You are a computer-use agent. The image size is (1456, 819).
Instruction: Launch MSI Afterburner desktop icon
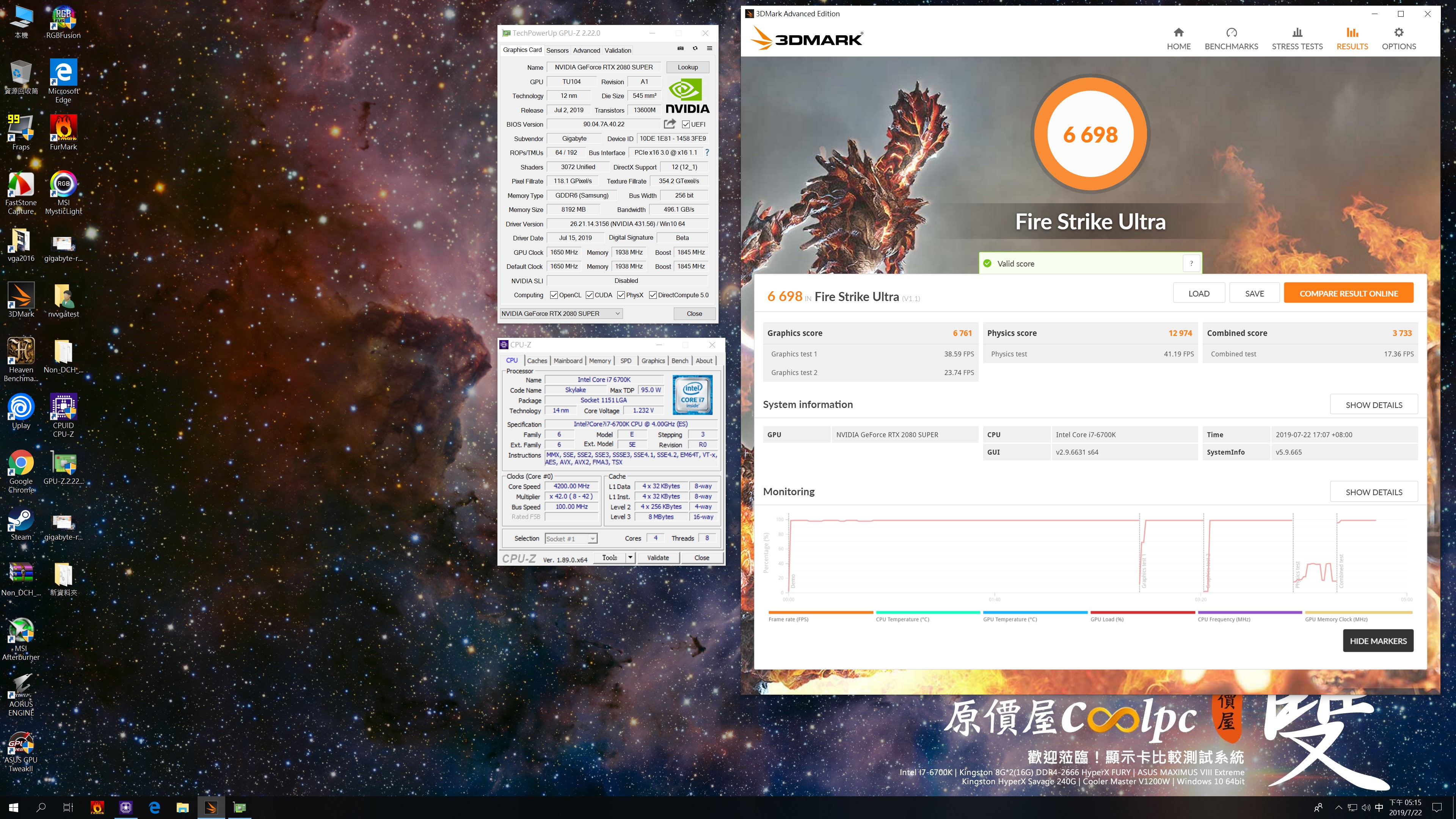[x=21, y=639]
